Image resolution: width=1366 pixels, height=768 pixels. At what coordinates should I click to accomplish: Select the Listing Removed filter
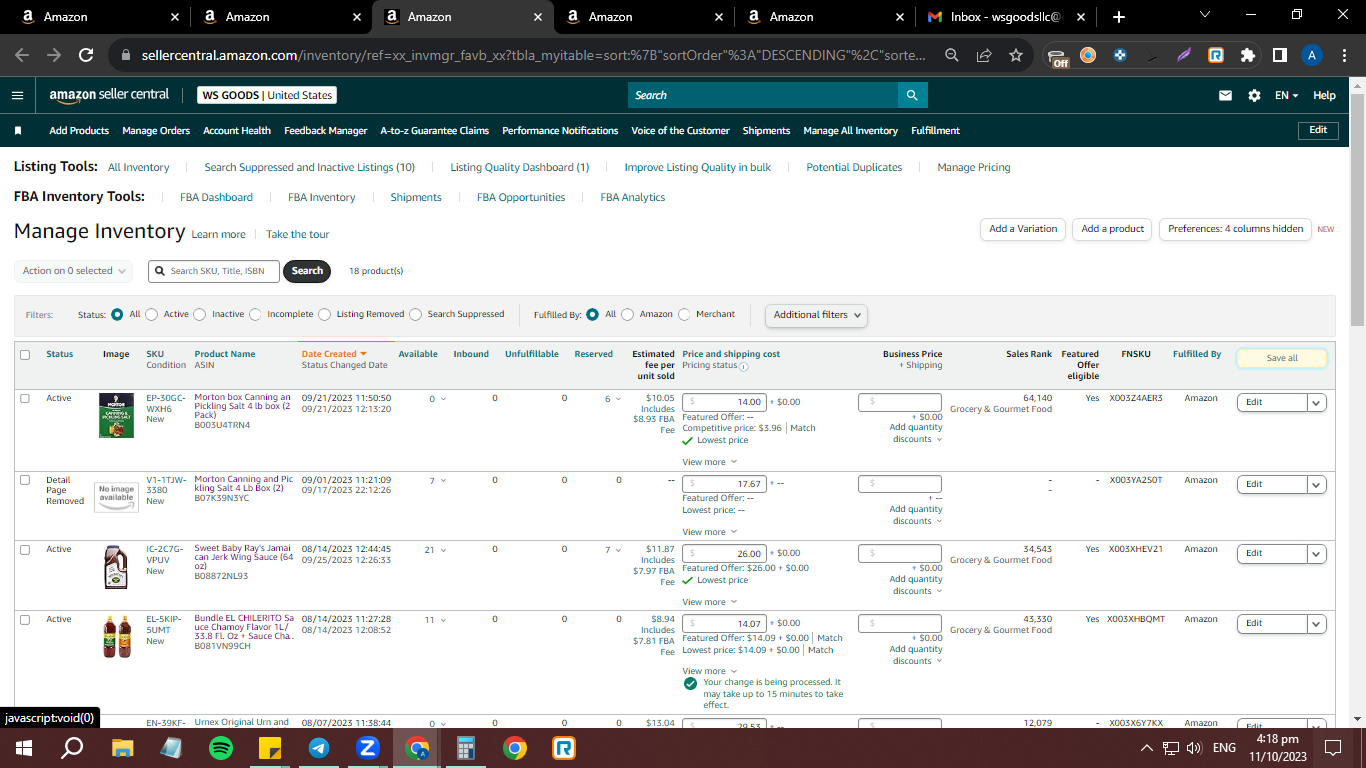point(325,315)
